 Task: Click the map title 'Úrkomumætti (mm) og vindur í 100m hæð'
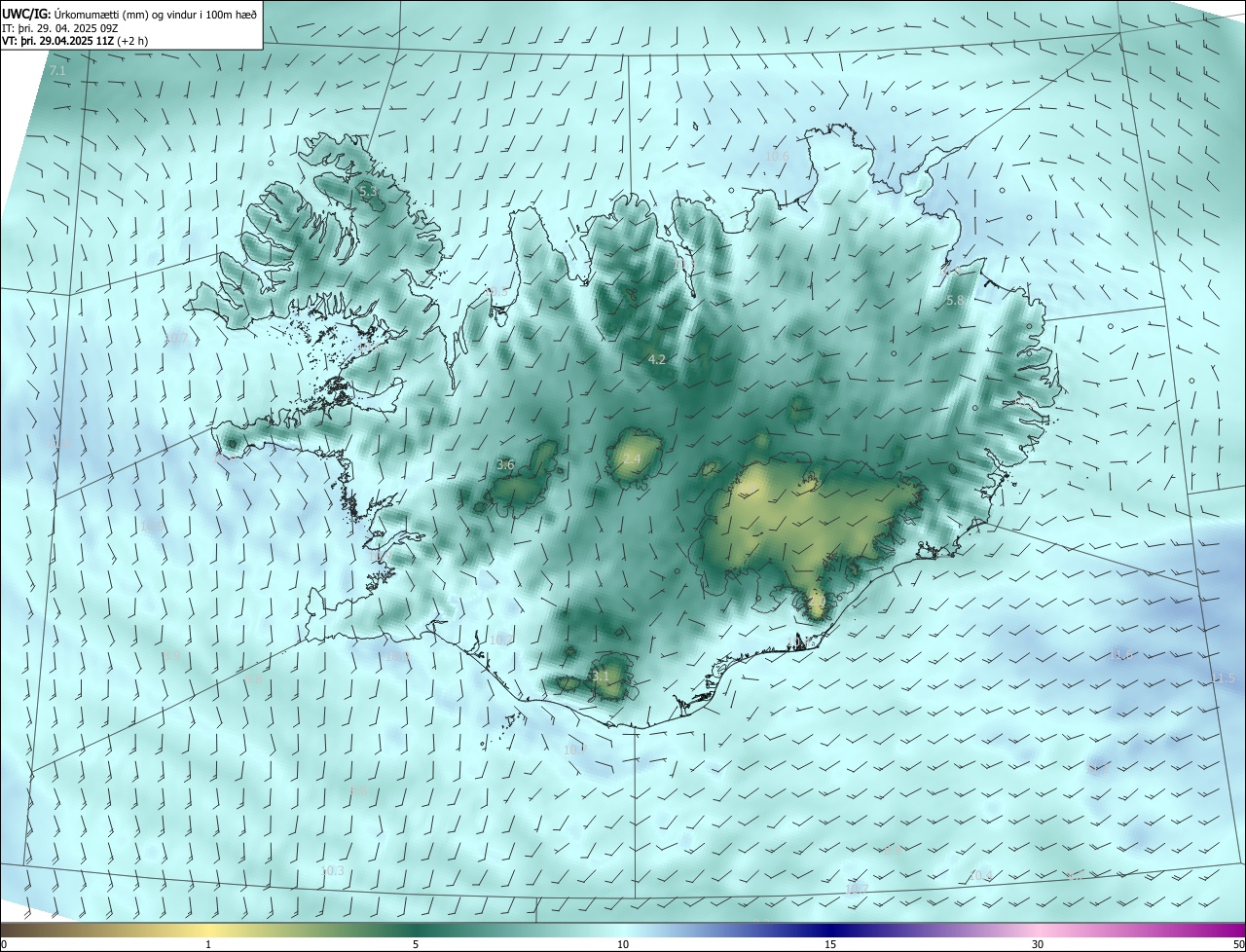pyautogui.click(x=154, y=14)
